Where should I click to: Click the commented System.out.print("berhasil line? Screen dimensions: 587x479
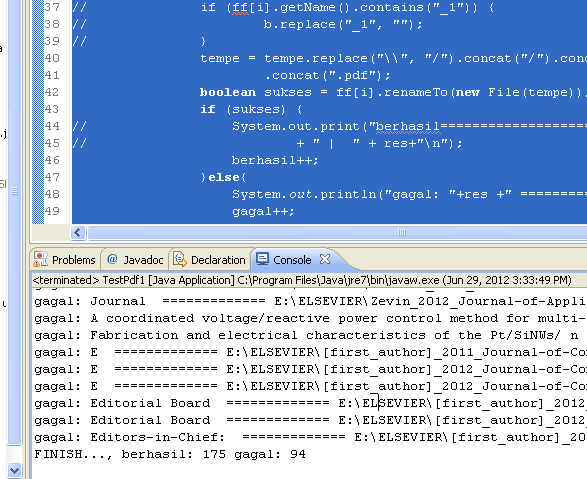[x=409, y=126]
